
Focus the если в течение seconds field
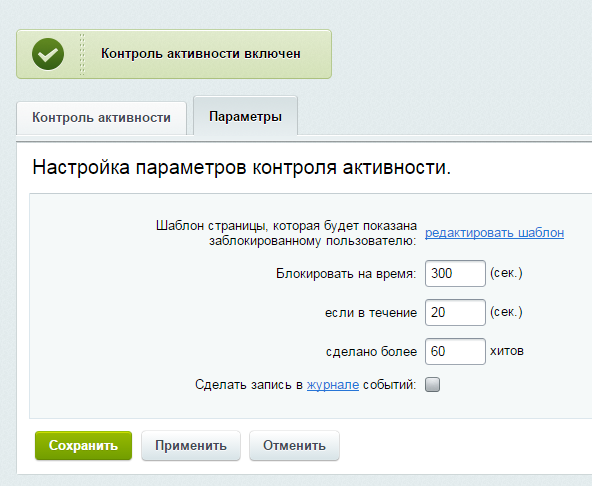point(455,312)
